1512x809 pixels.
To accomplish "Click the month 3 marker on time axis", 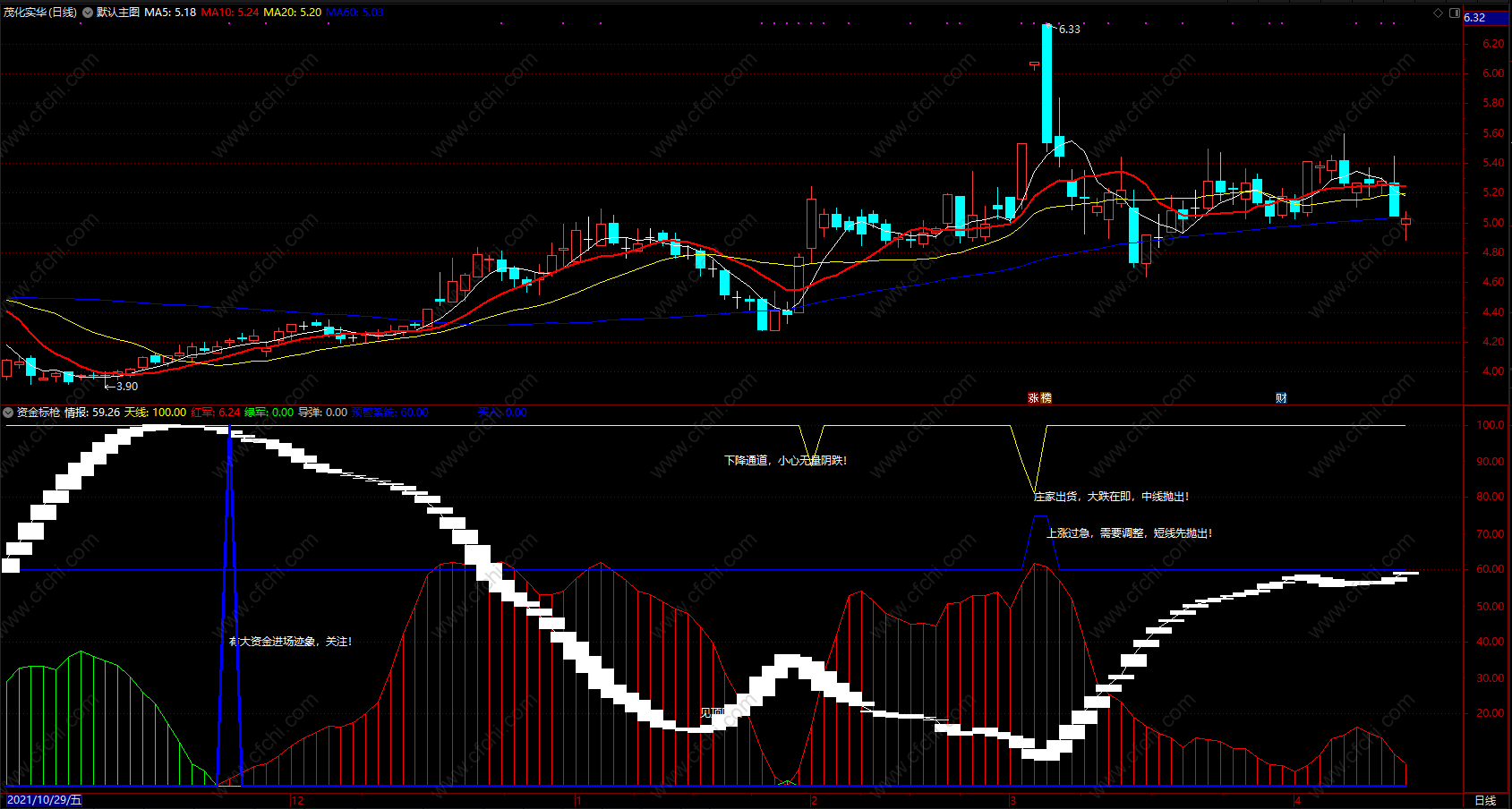I will pos(1013,800).
